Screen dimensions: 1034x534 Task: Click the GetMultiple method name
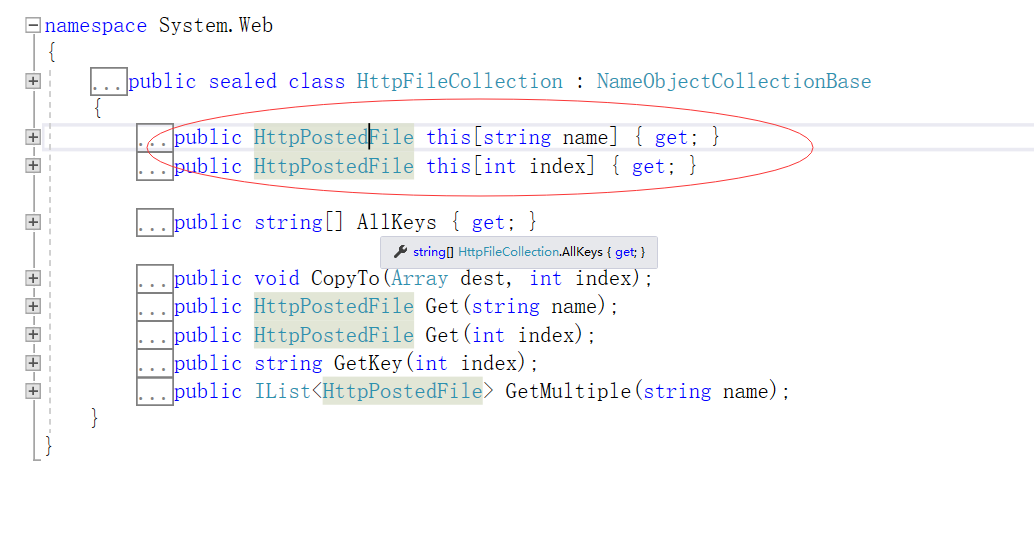click(568, 391)
